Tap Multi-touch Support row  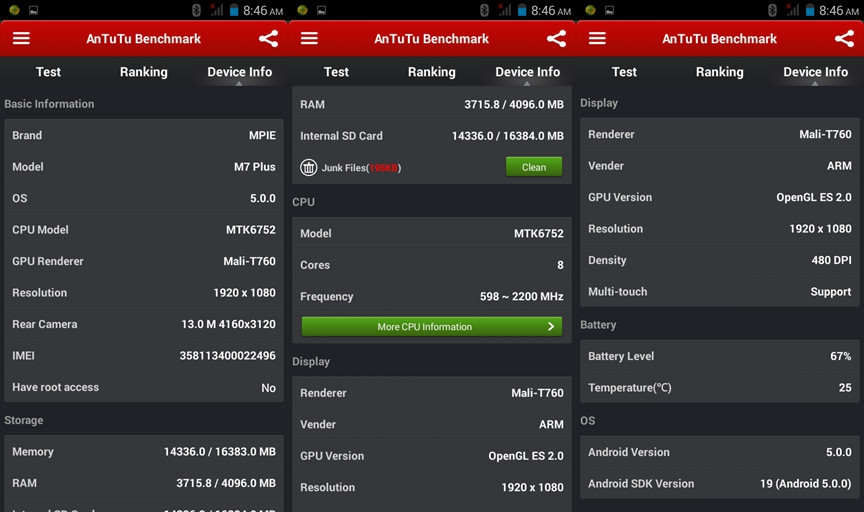(720, 291)
